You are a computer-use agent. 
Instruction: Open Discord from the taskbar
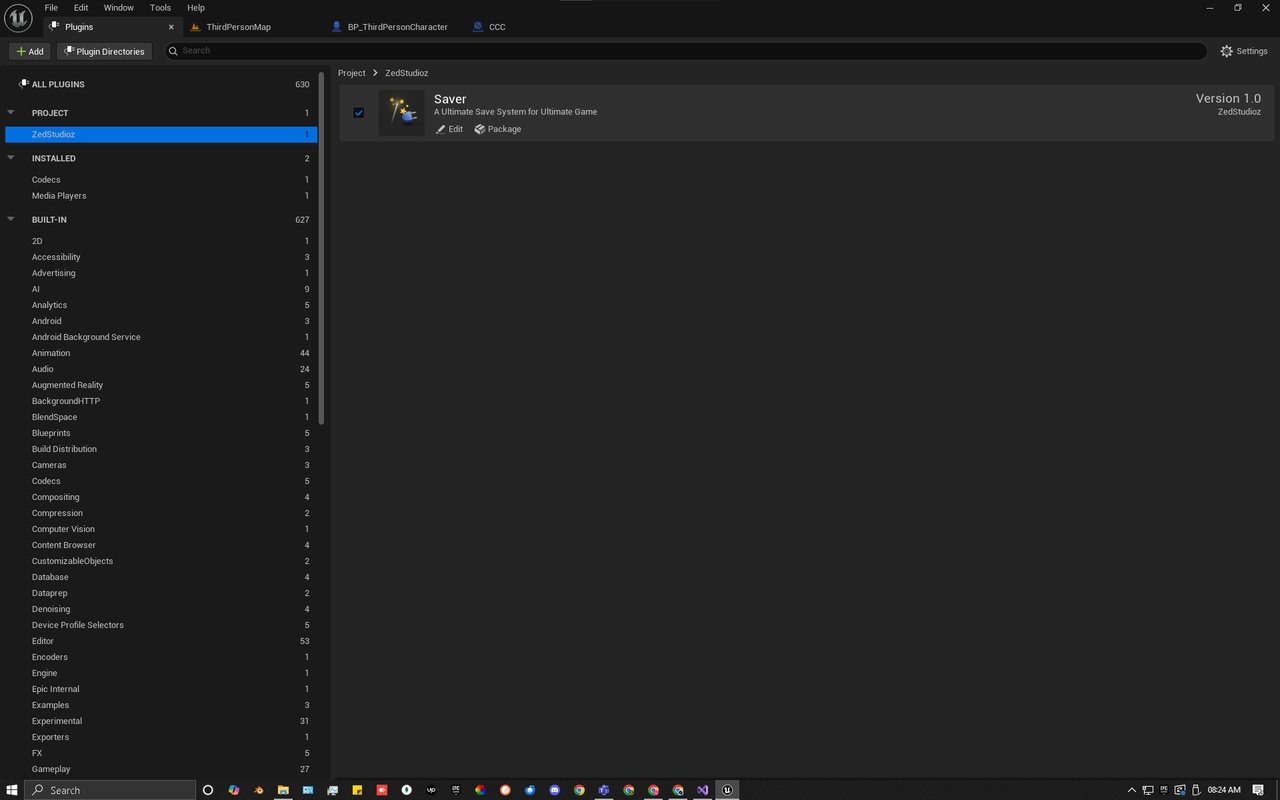click(554, 790)
